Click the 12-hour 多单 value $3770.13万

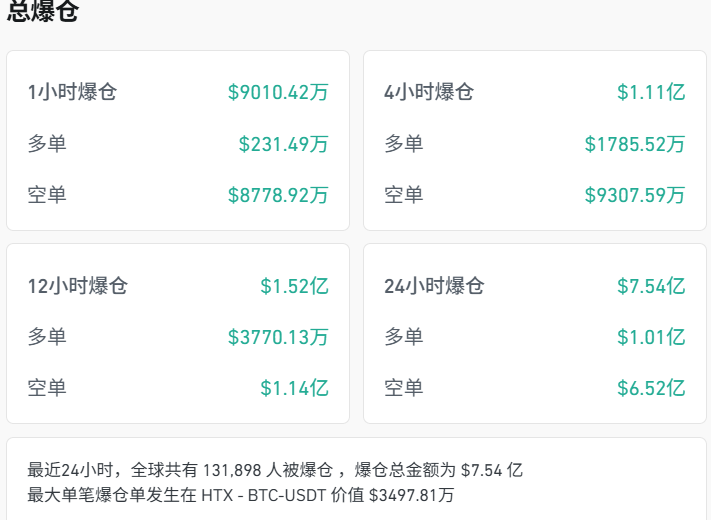(x=278, y=337)
